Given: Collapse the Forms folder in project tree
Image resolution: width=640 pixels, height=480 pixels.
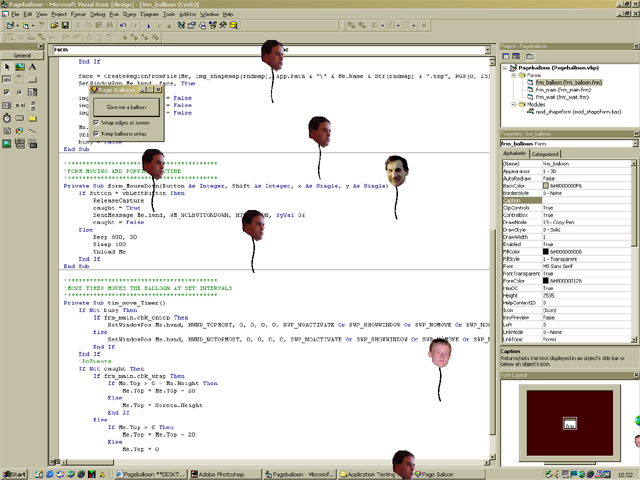Looking at the screenshot, I should pyautogui.click(x=513, y=74).
